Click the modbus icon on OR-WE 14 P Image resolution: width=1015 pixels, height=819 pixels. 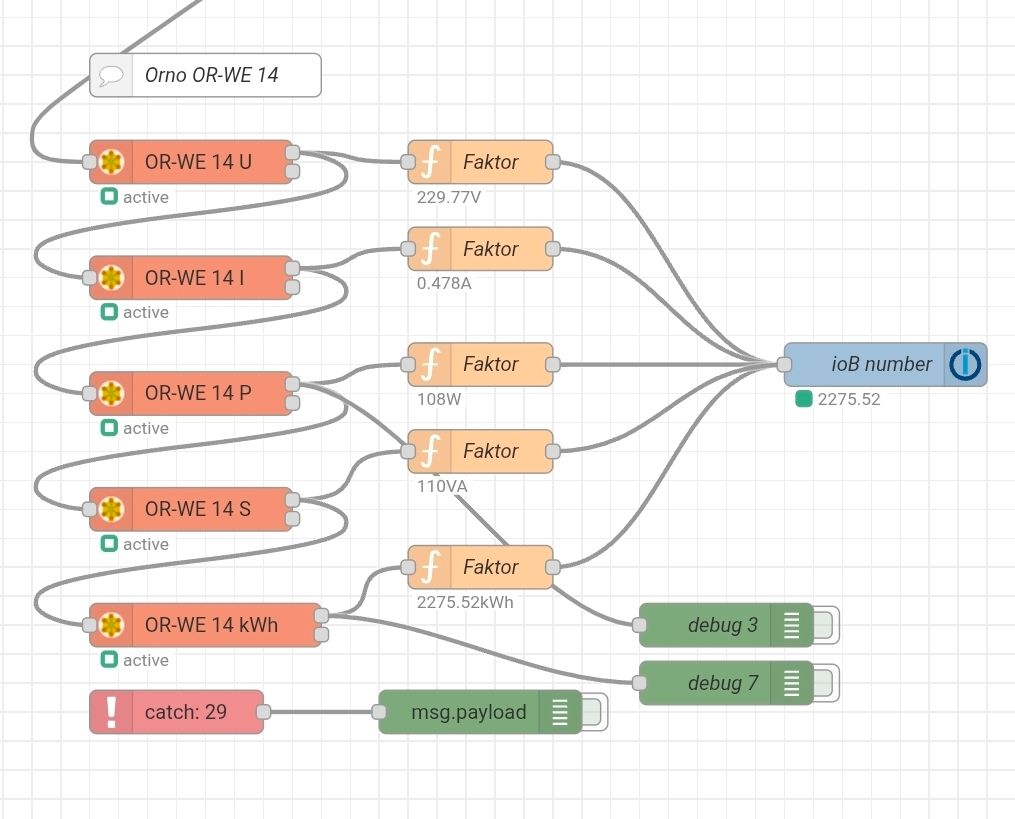point(111,393)
